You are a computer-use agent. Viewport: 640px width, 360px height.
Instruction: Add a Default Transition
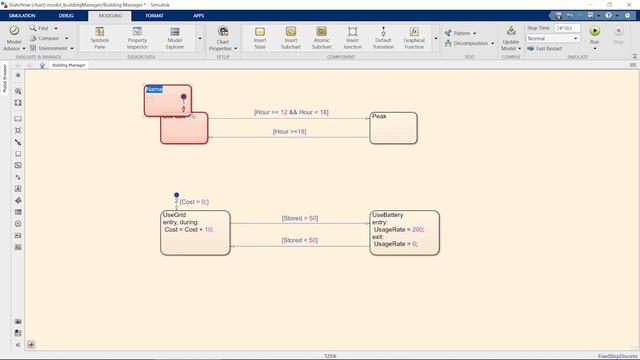(x=383, y=38)
